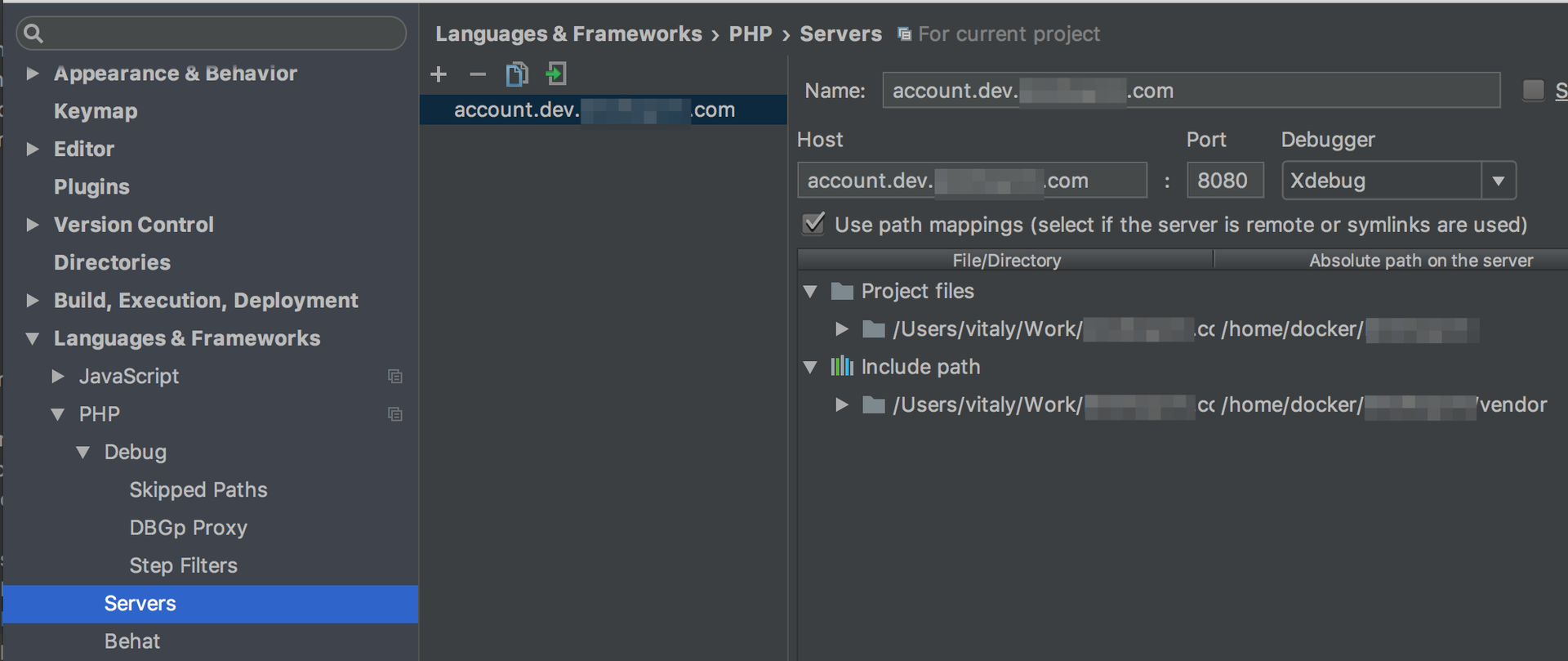The image size is (1568, 661).
Task: Click folder icon of Project files mapping row
Action: pyautogui.click(x=874, y=329)
